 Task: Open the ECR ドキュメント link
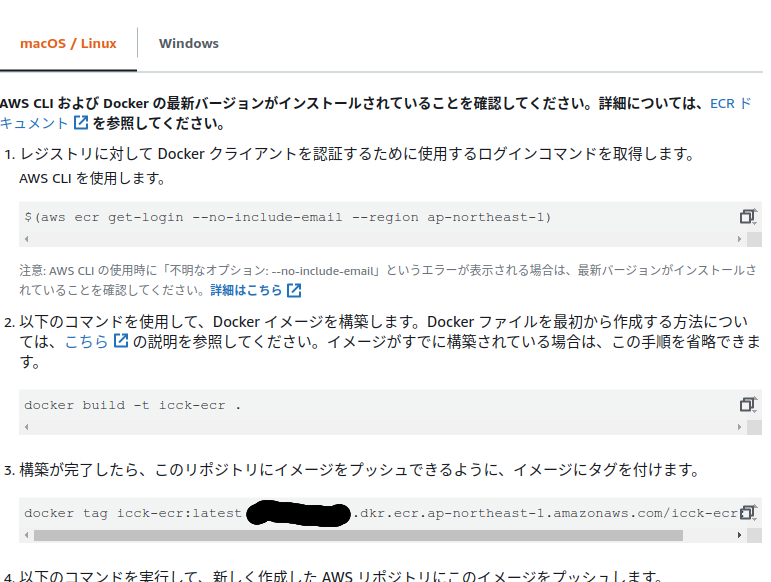click(730, 104)
